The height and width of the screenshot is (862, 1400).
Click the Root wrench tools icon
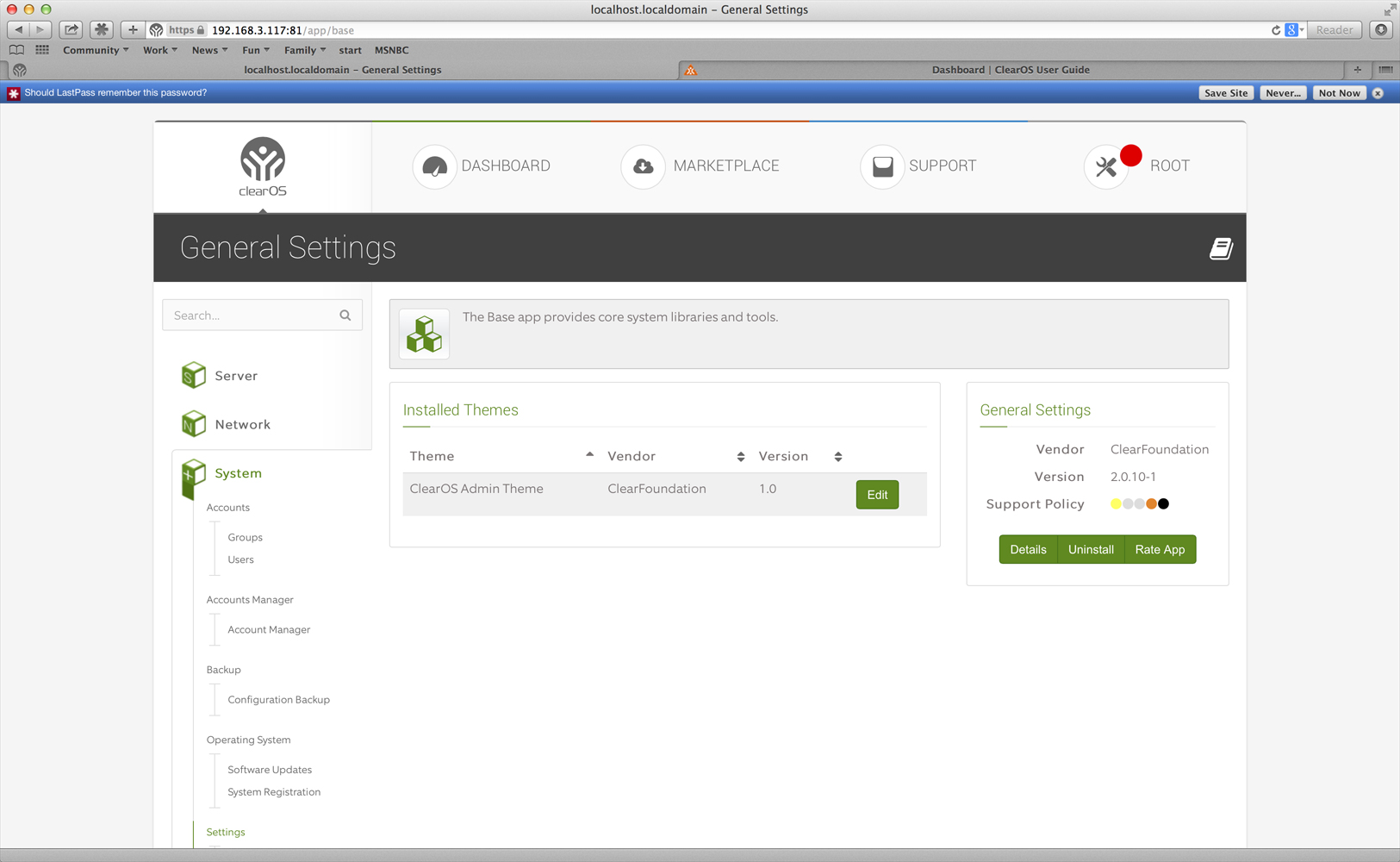(1106, 166)
